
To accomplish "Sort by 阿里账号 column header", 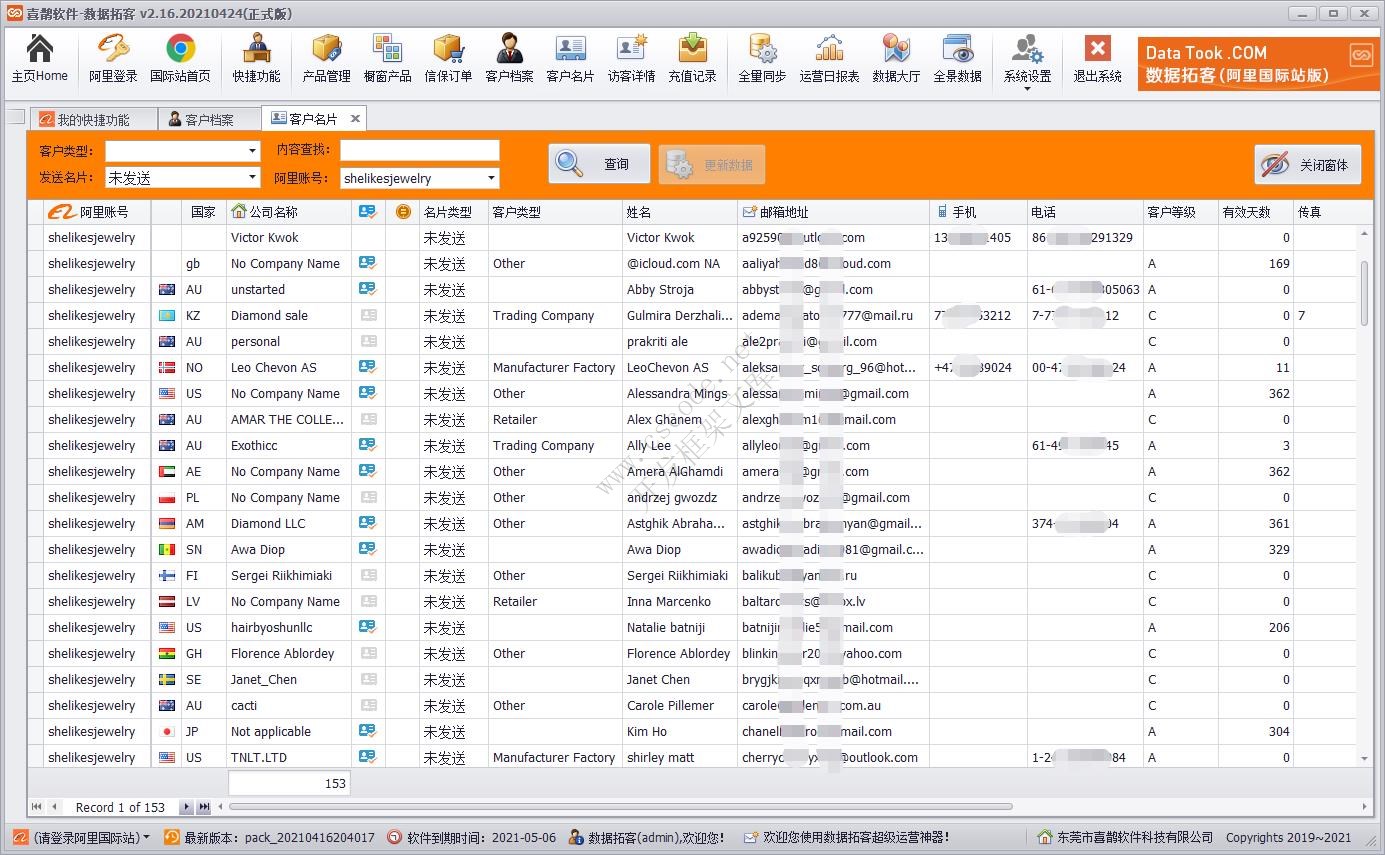I will 98,212.
